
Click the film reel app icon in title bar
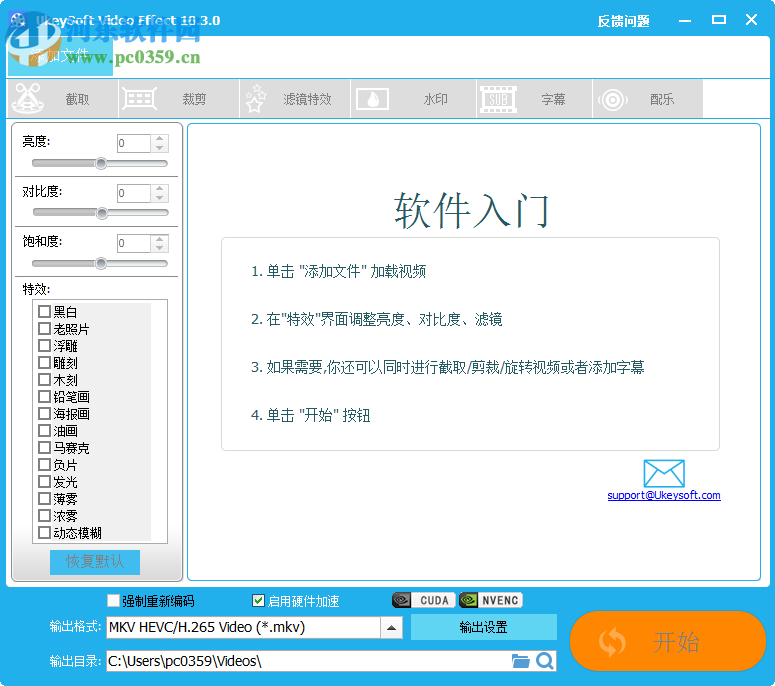tap(18, 20)
